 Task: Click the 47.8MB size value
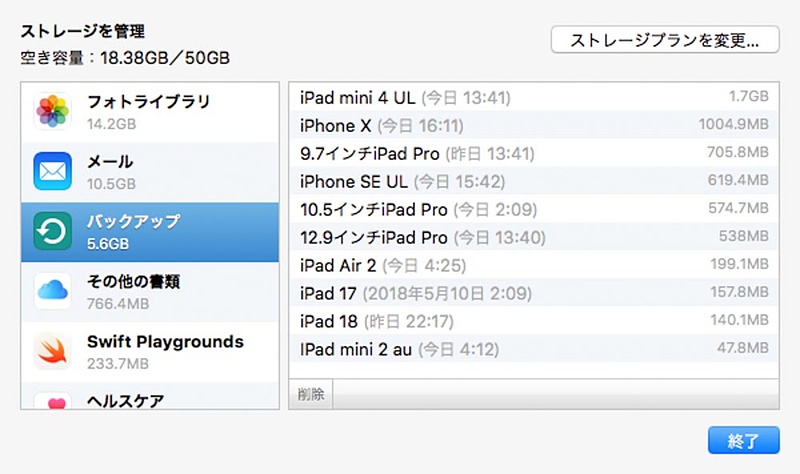[x=743, y=348]
